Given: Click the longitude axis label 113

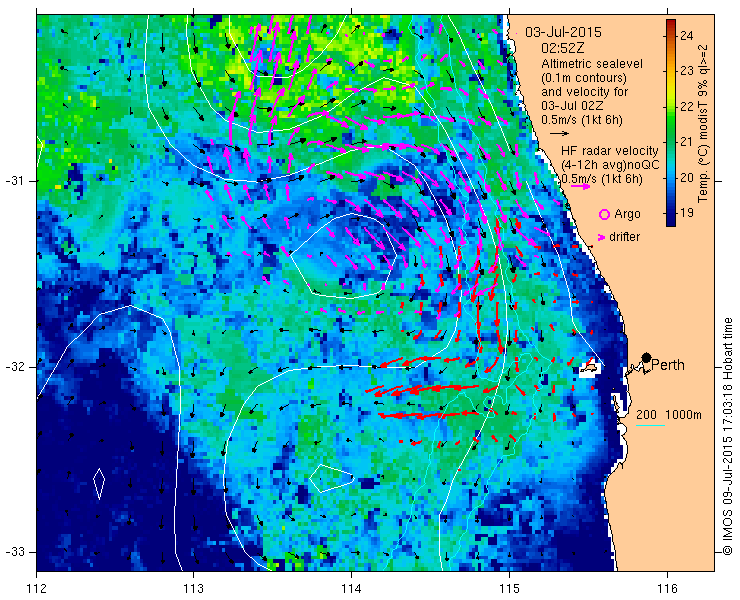Looking at the screenshot, I should tap(193, 589).
